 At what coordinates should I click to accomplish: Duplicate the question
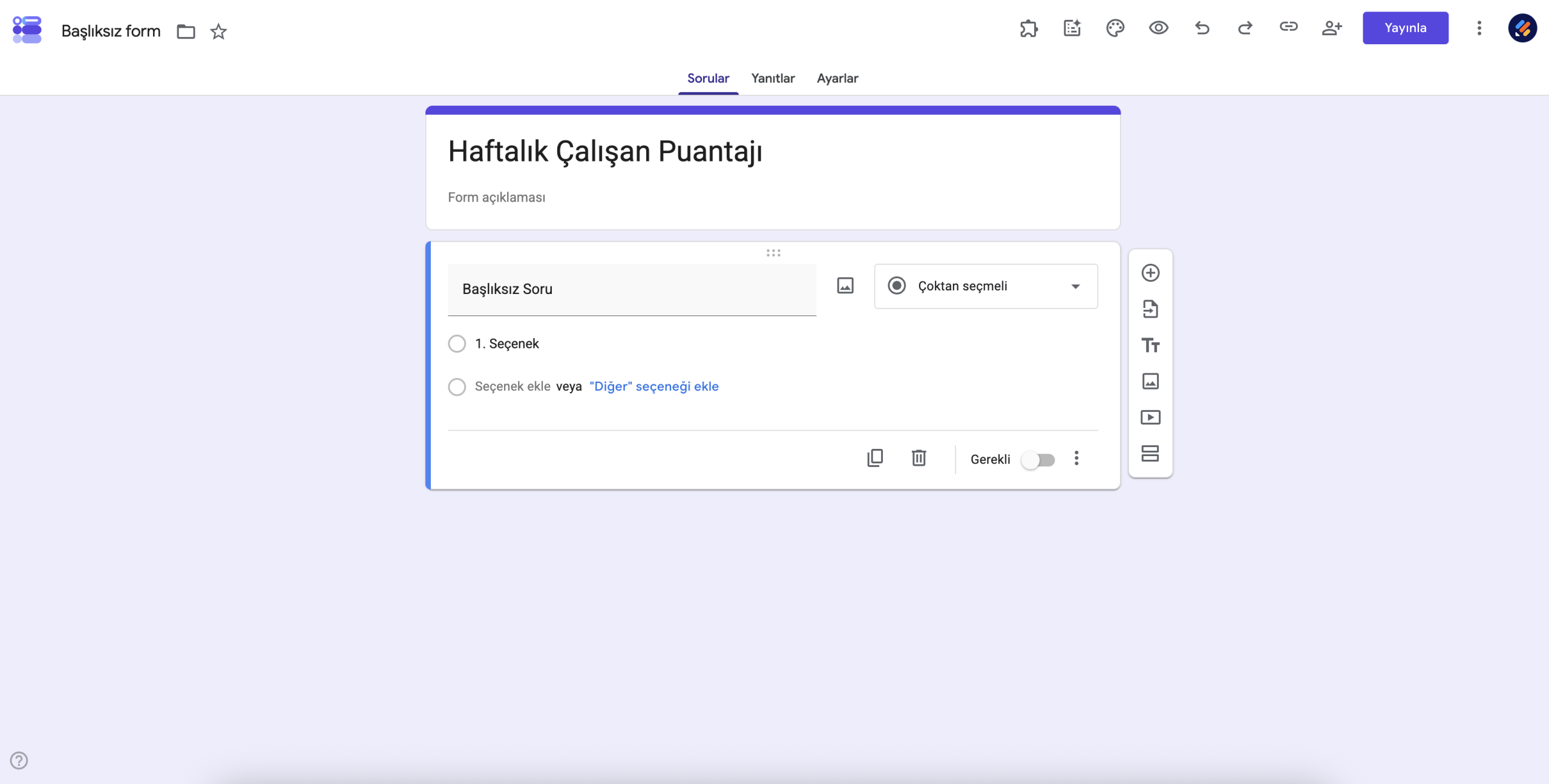point(875,458)
